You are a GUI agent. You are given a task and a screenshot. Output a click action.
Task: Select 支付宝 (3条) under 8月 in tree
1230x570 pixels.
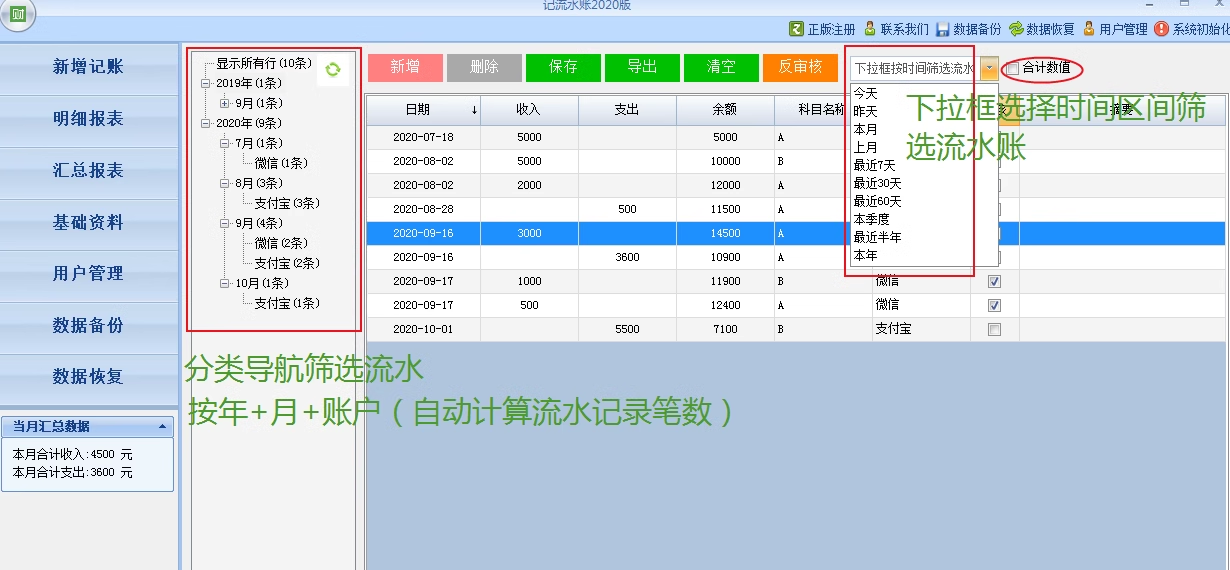click(x=286, y=203)
